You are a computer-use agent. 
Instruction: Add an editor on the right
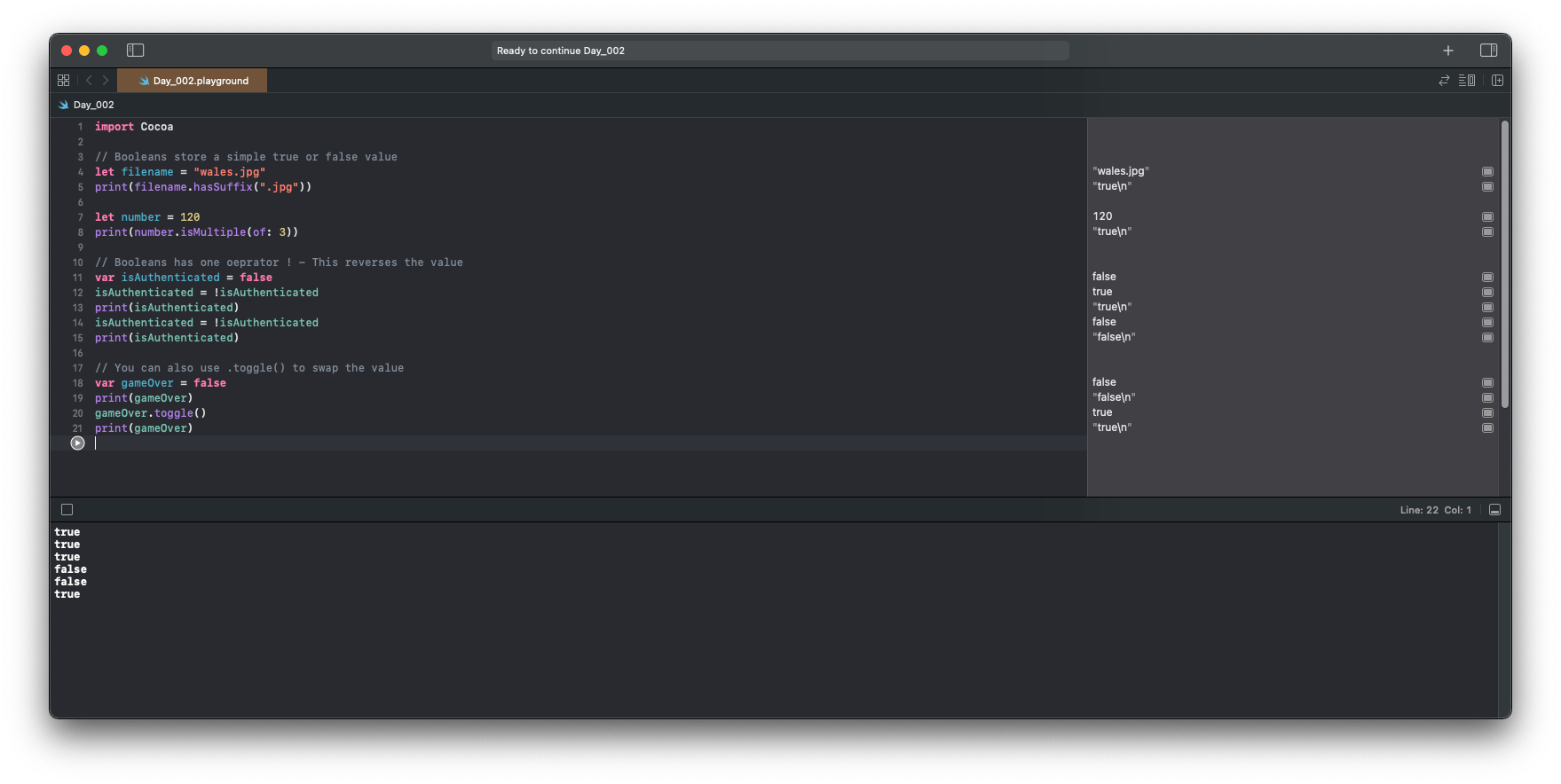pos(1498,80)
